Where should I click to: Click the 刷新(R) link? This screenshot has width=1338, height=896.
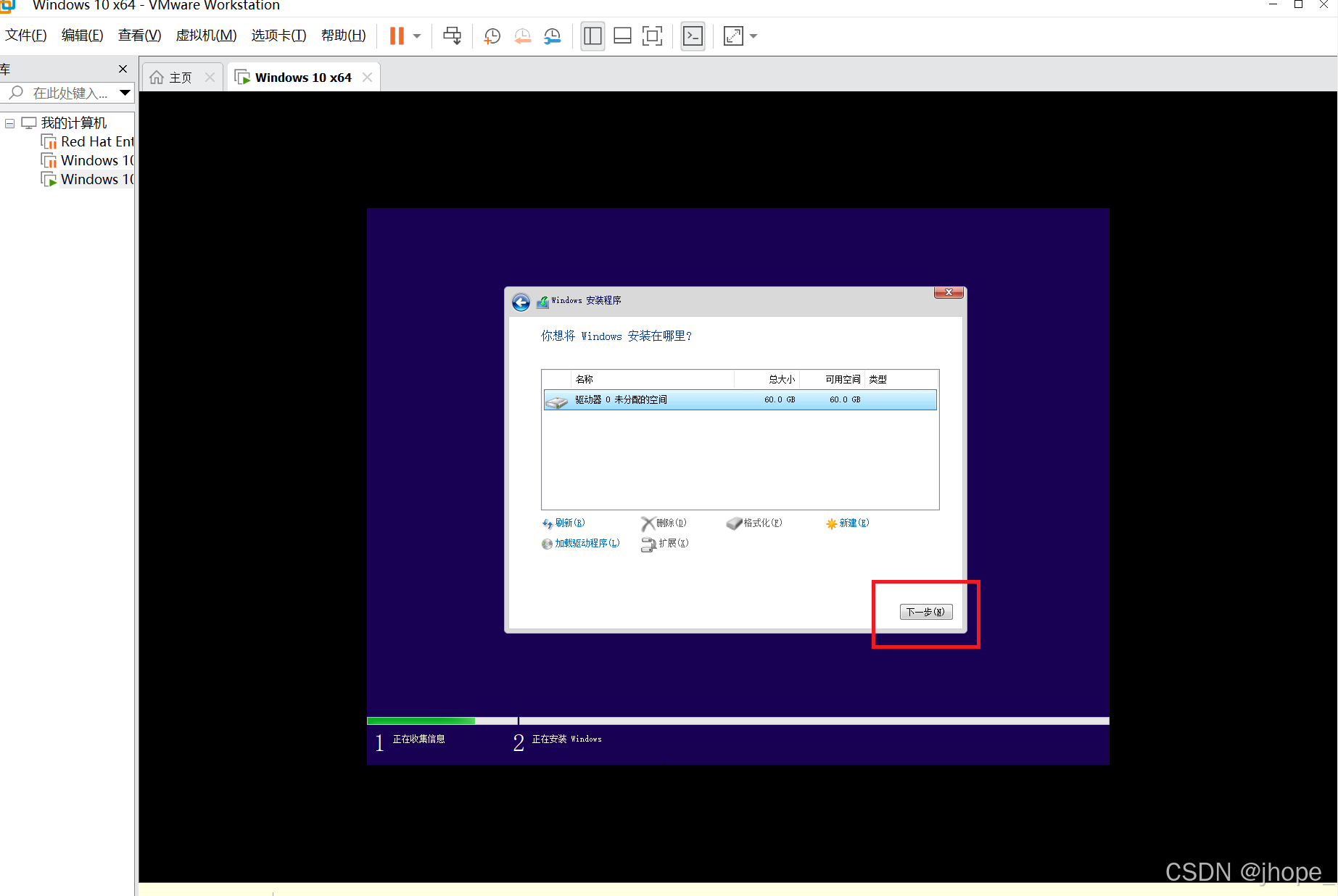click(x=563, y=523)
